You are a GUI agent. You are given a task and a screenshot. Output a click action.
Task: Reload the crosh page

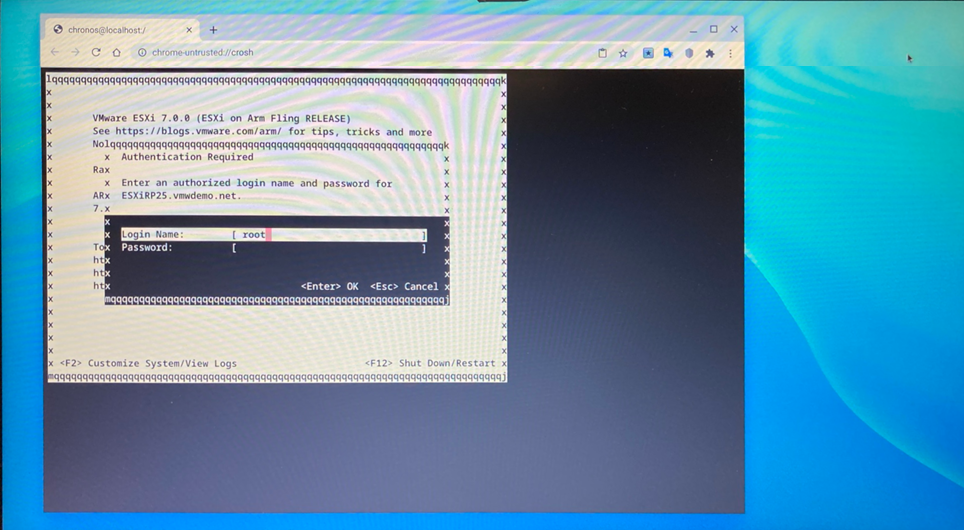click(96, 52)
